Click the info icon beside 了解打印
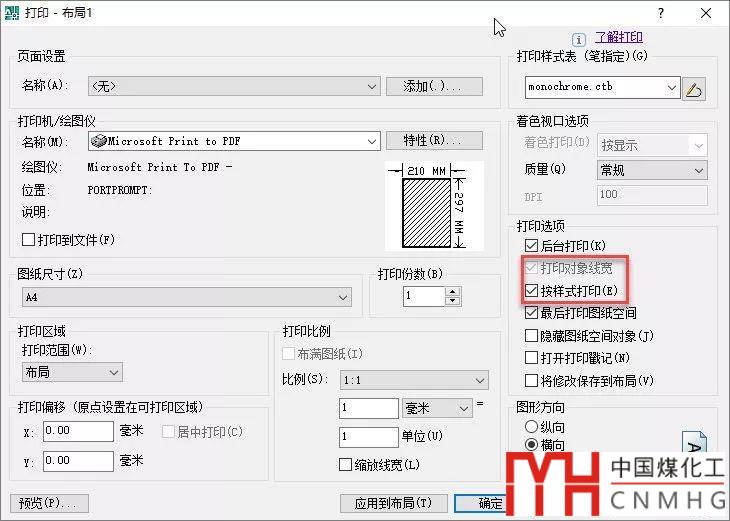 (x=578, y=40)
